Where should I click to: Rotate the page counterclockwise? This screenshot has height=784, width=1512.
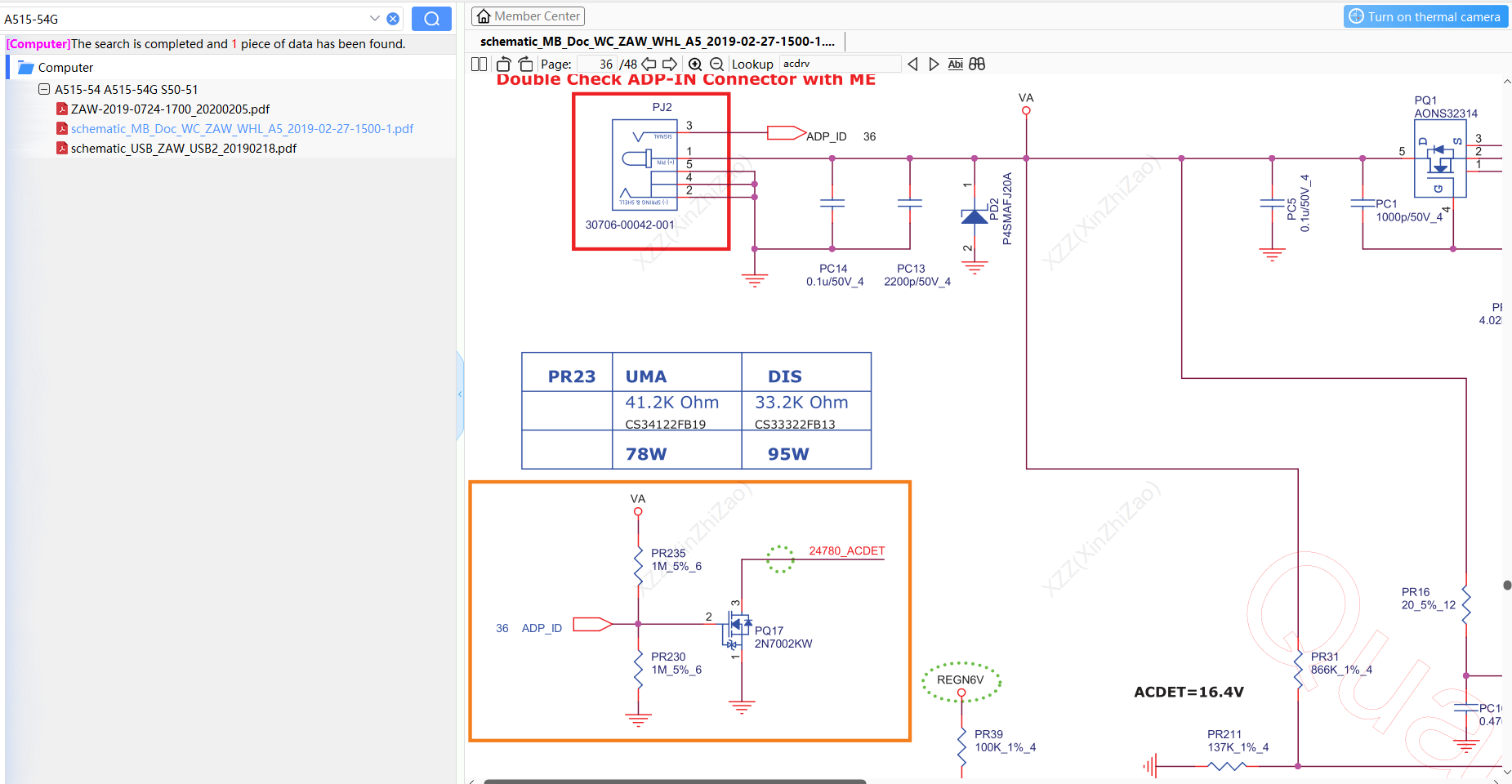[503, 64]
